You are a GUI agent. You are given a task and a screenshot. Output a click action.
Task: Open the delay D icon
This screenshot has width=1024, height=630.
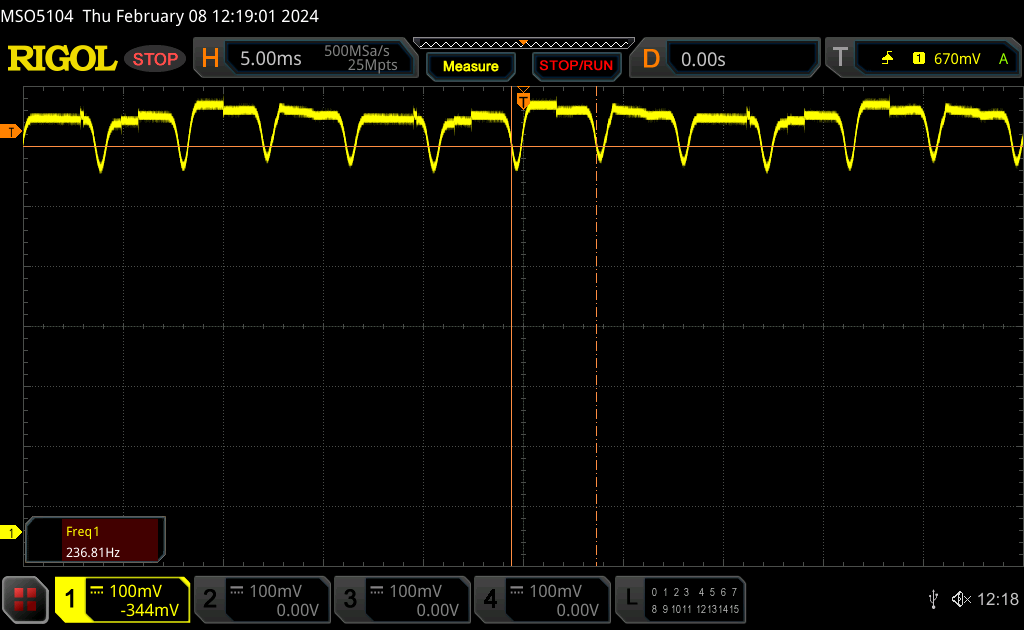pyautogui.click(x=651, y=59)
